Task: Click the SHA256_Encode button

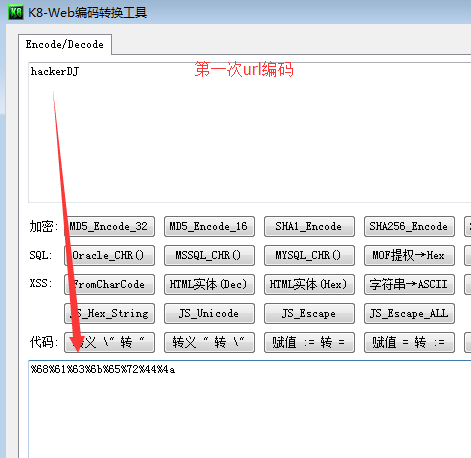Action: pos(409,227)
